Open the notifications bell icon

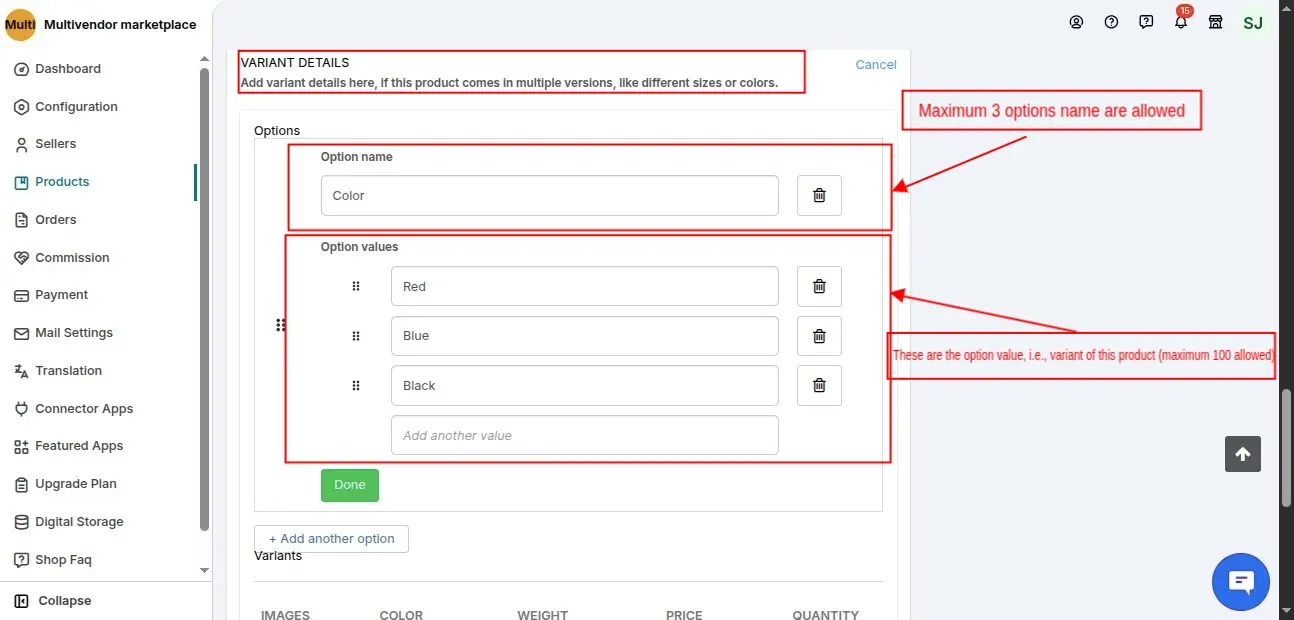coord(1180,21)
